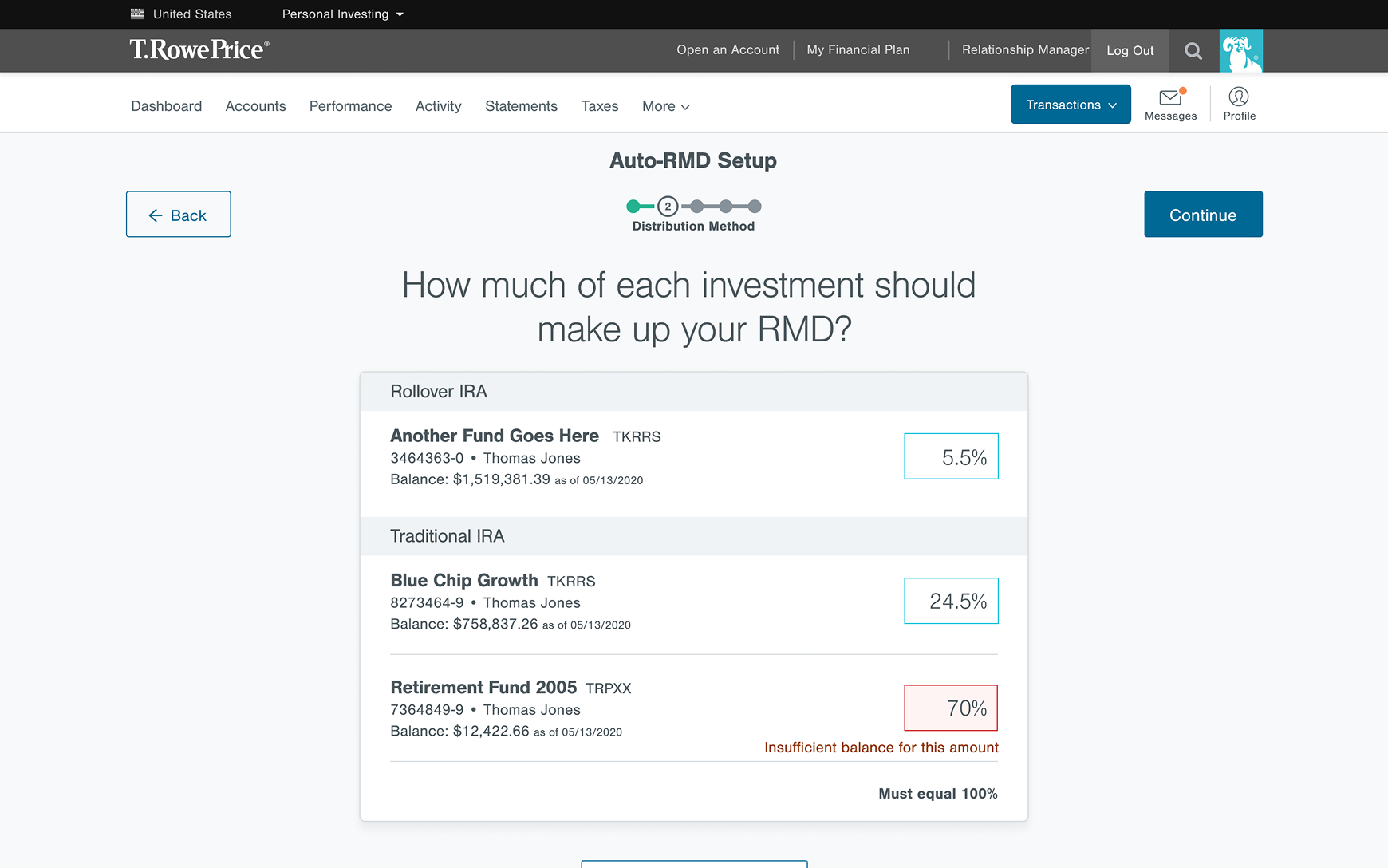Click account number 8273464-9
Viewport: 1388px width, 868px height.
coord(427,602)
